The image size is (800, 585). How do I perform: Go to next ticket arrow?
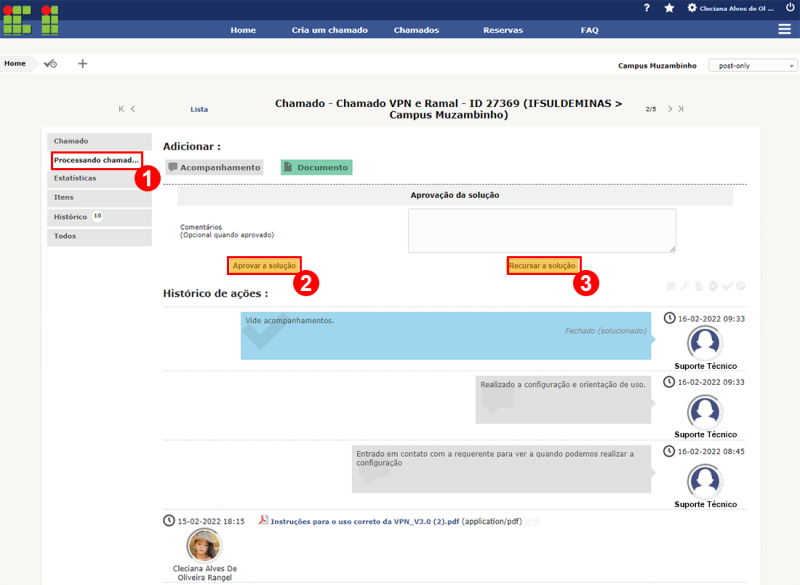[x=670, y=109]
